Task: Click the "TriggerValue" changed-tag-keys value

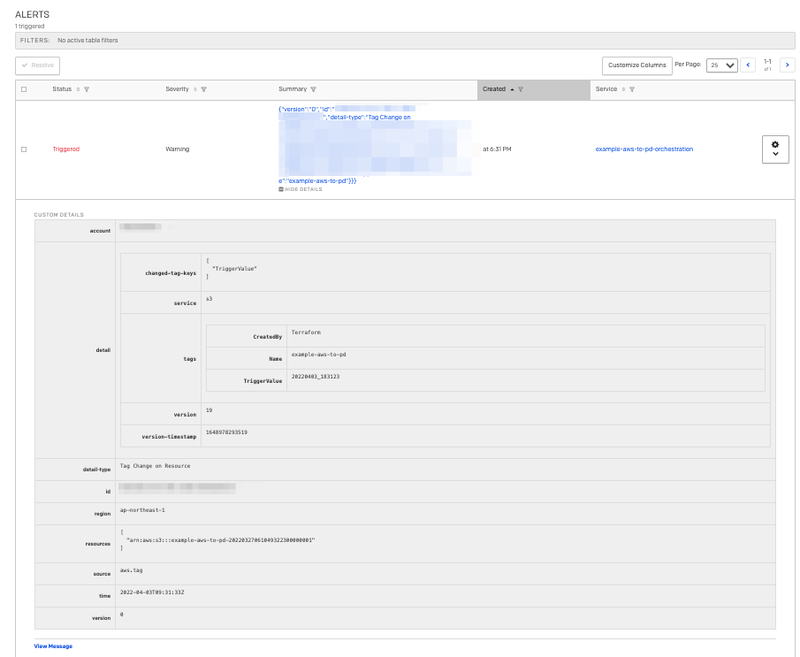Action: pos(234,268)
